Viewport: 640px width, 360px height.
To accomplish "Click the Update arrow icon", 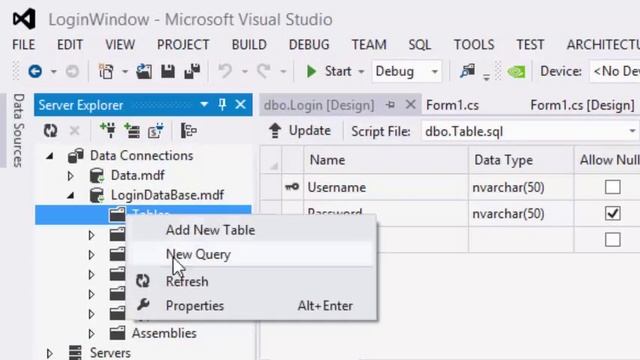I will point(275,131).
